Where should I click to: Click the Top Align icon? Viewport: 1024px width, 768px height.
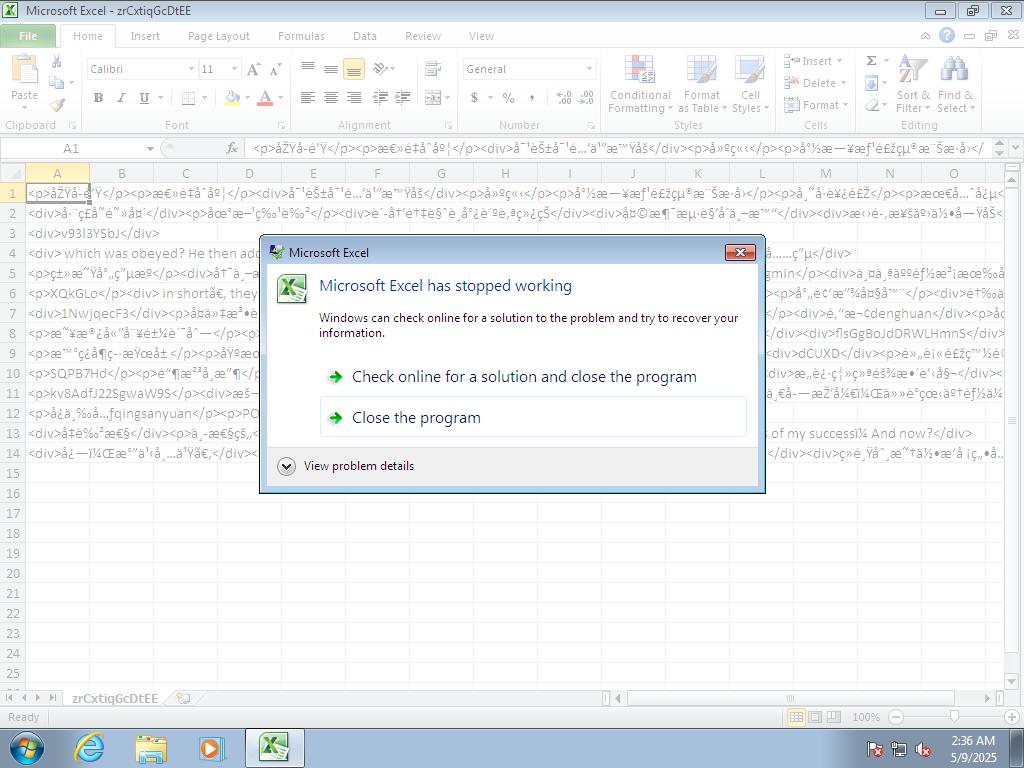pyautogui.click(x=308, y=69)
